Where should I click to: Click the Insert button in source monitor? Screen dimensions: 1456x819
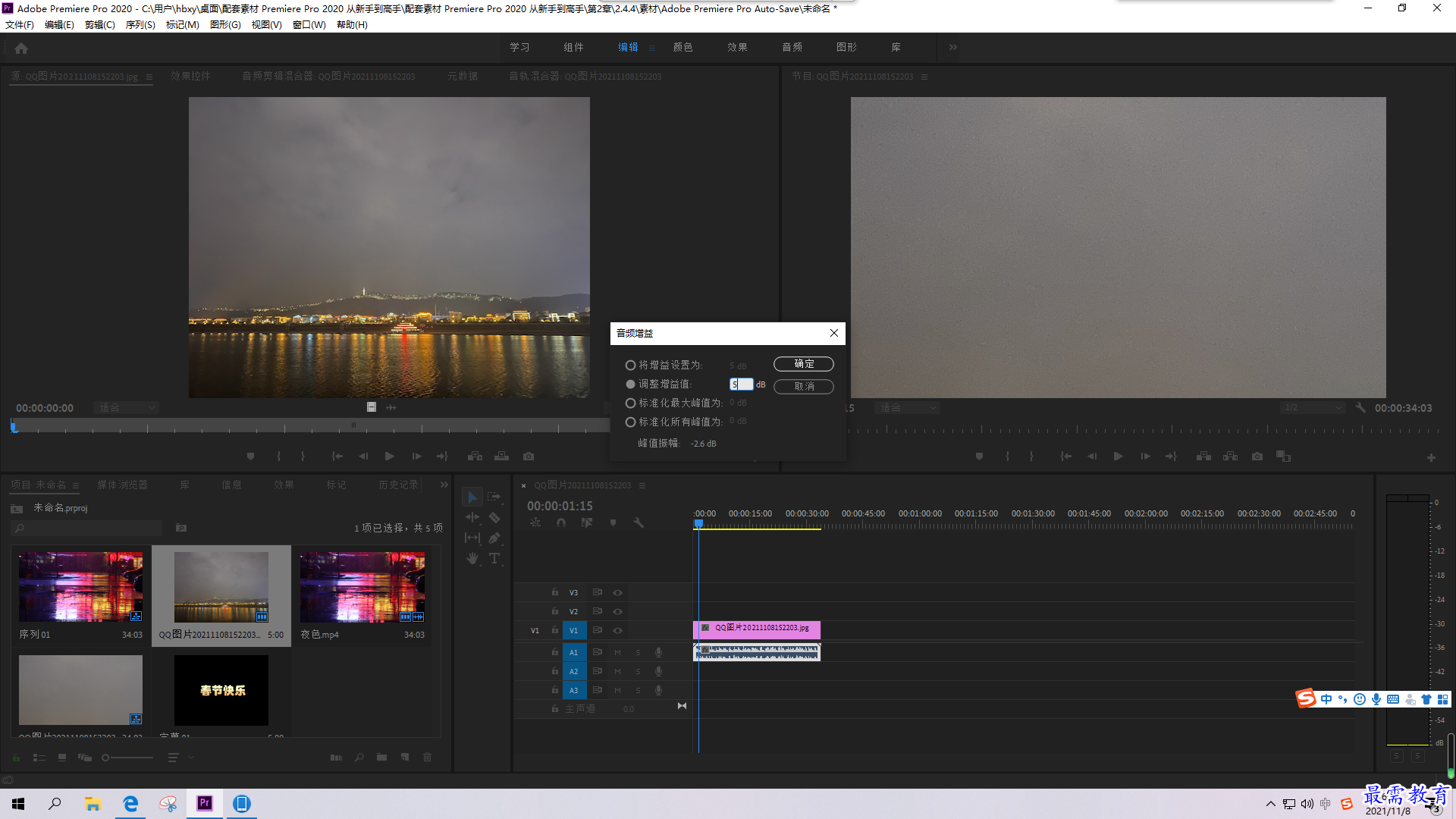click(x=475, y=457)
